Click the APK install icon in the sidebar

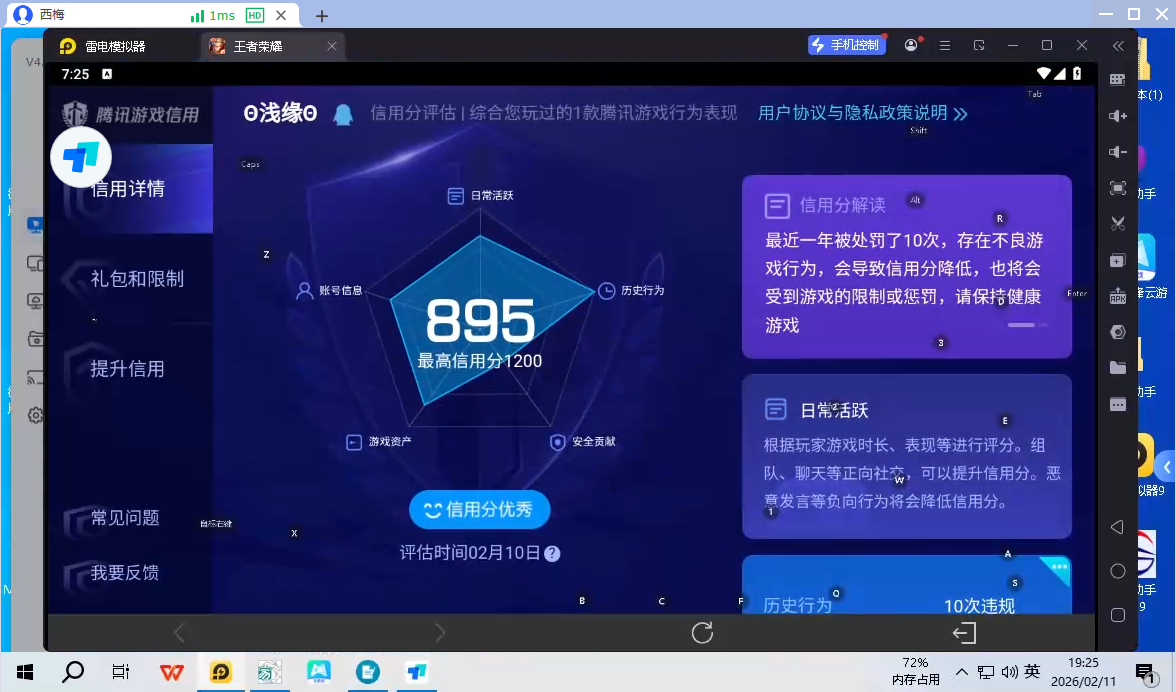[x=1118, y=295]
